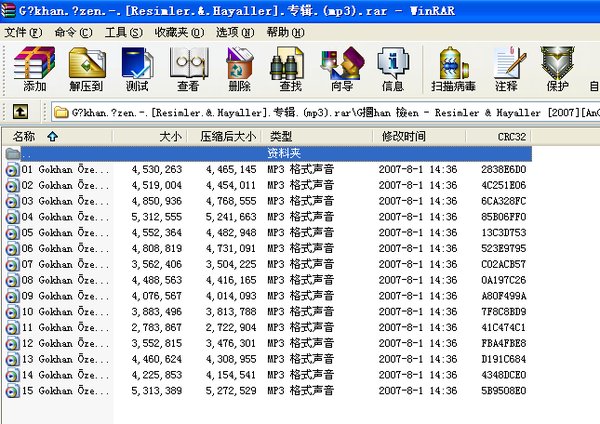Click MP3 icon of track 12

click(x=12, y=344)
